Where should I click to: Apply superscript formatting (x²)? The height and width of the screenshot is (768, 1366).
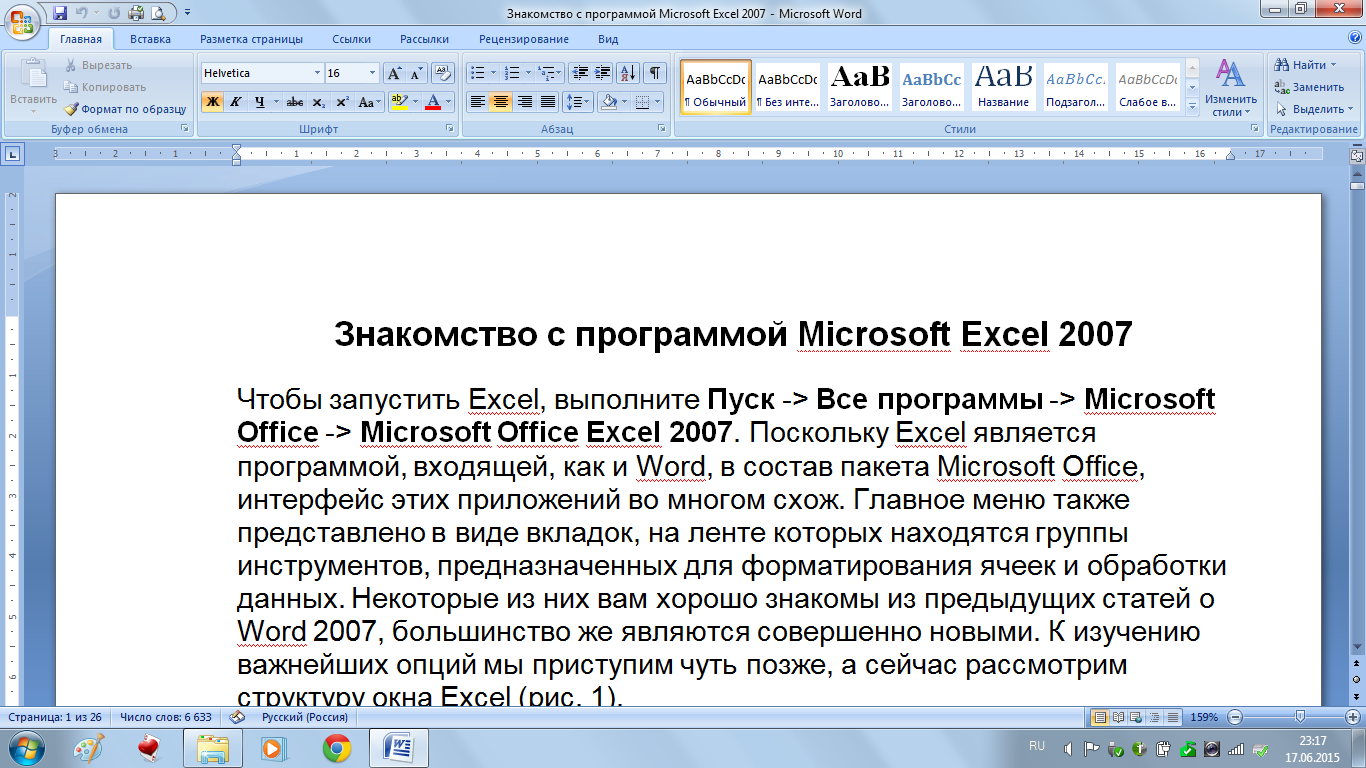[342, 102]
